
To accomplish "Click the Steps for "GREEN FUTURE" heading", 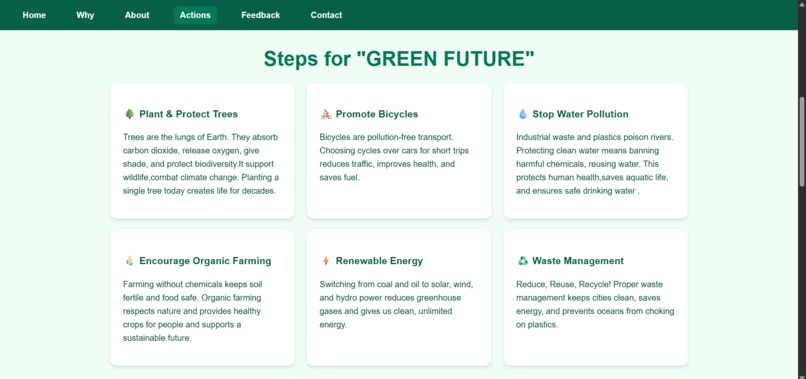I will pyautogui.click(x=399, y=59).
